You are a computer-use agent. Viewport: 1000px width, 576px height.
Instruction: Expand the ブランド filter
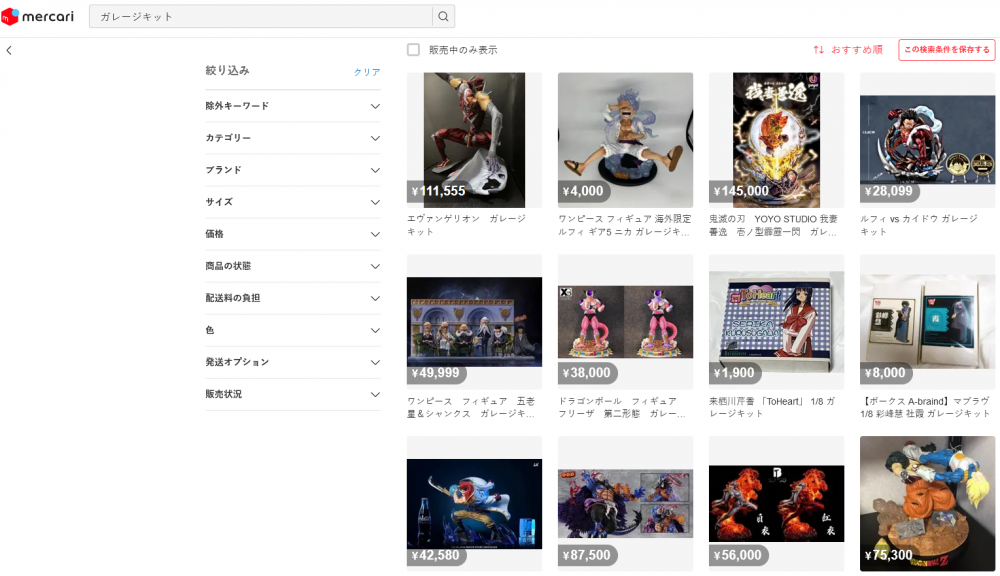point(292,170)
